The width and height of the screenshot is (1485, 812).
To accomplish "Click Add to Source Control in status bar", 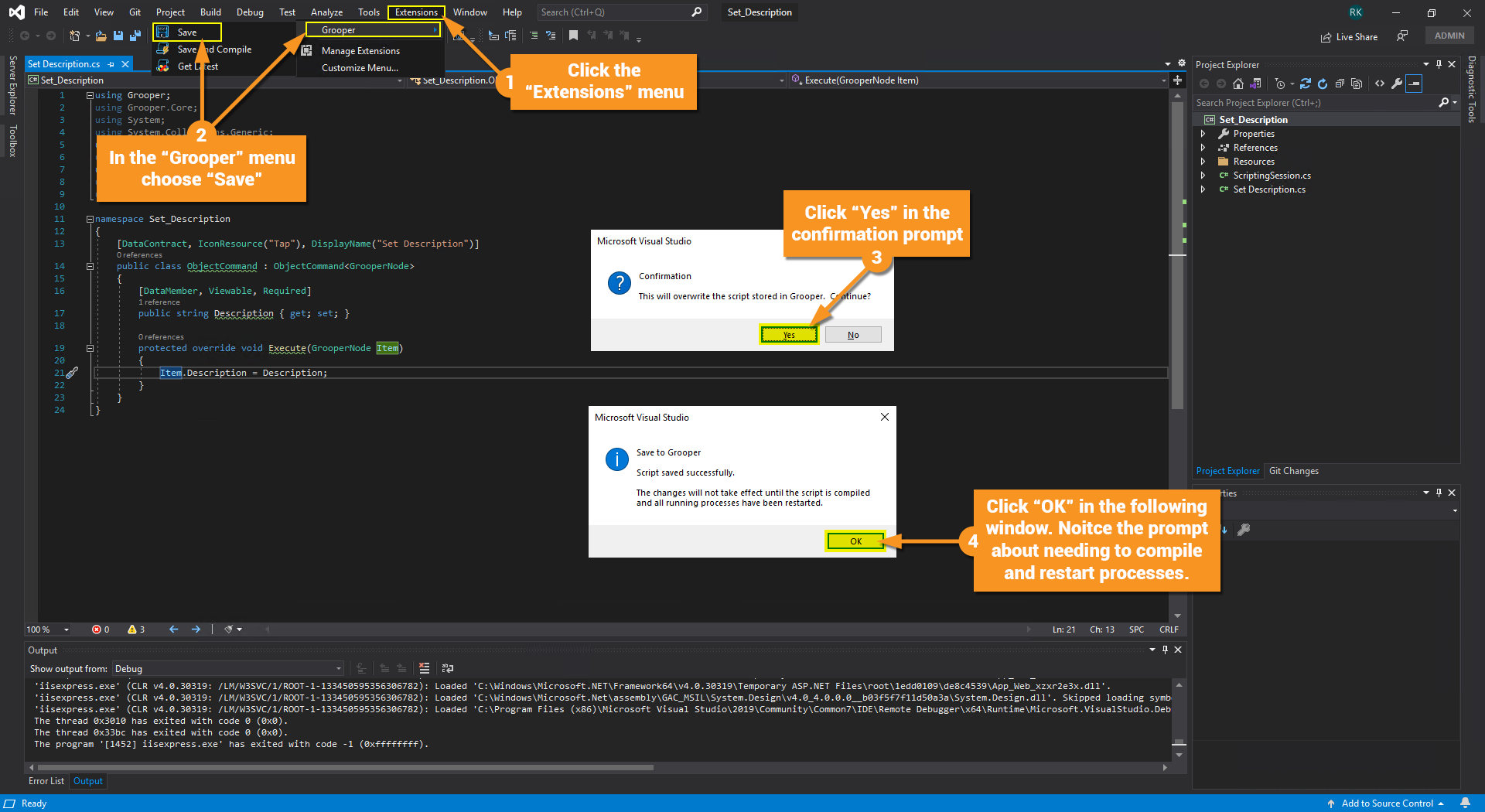I will pyautogui.click(x=1386, y=803).
